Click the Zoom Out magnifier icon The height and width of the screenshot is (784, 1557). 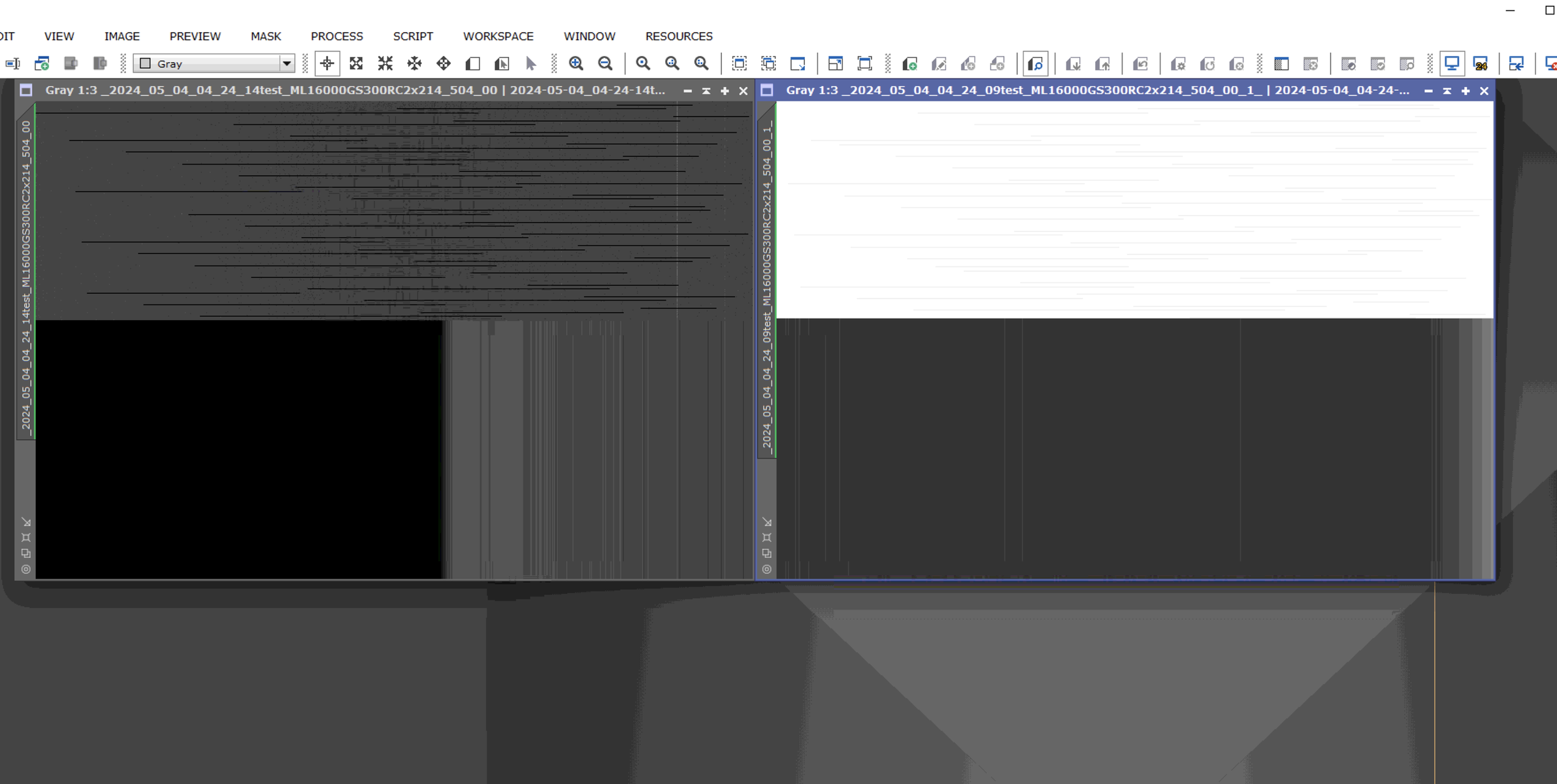[x=605, y=63]
